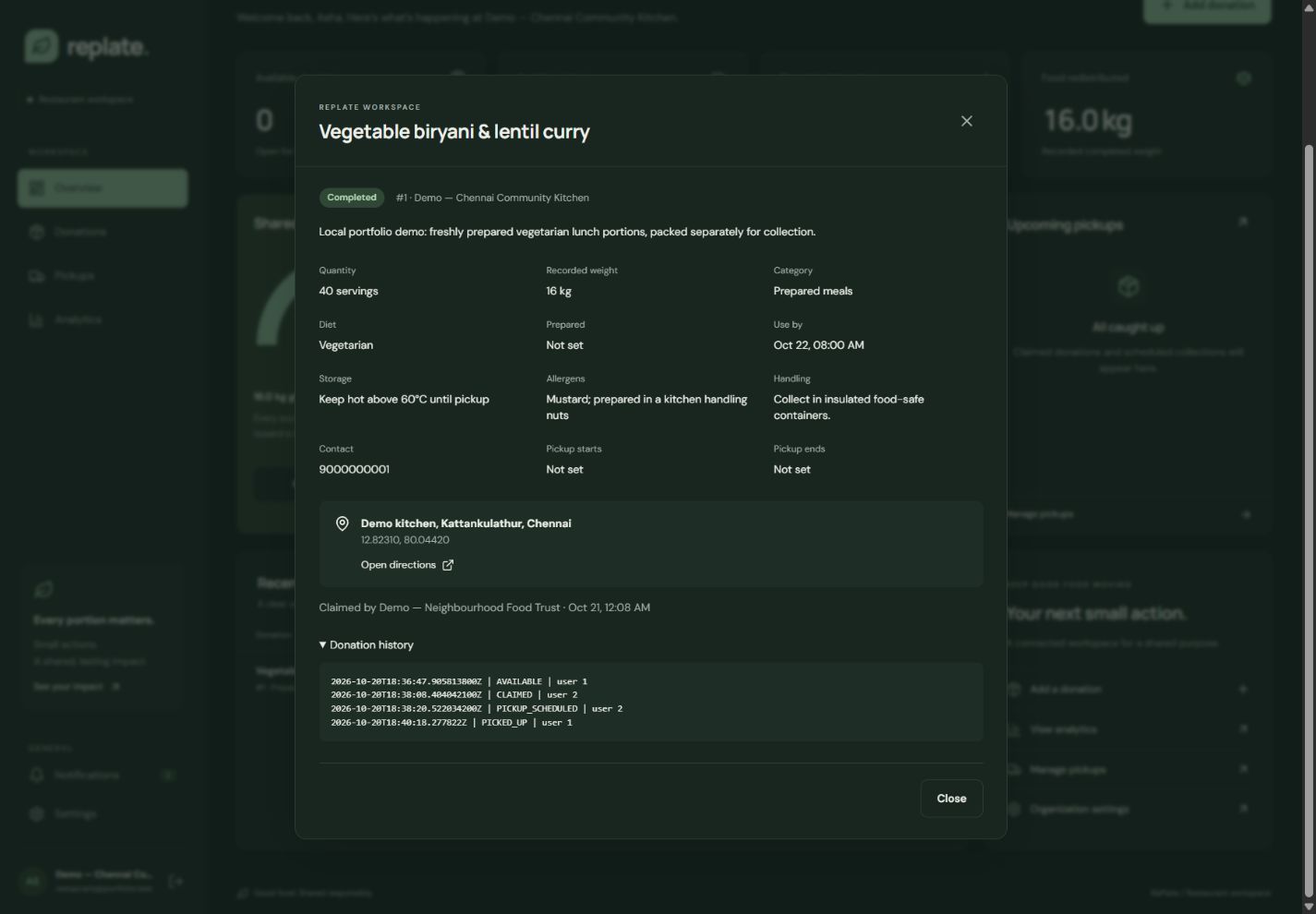Click the Keep hot above 60°C storage note
1316x914 pixels.
(404, 399)
